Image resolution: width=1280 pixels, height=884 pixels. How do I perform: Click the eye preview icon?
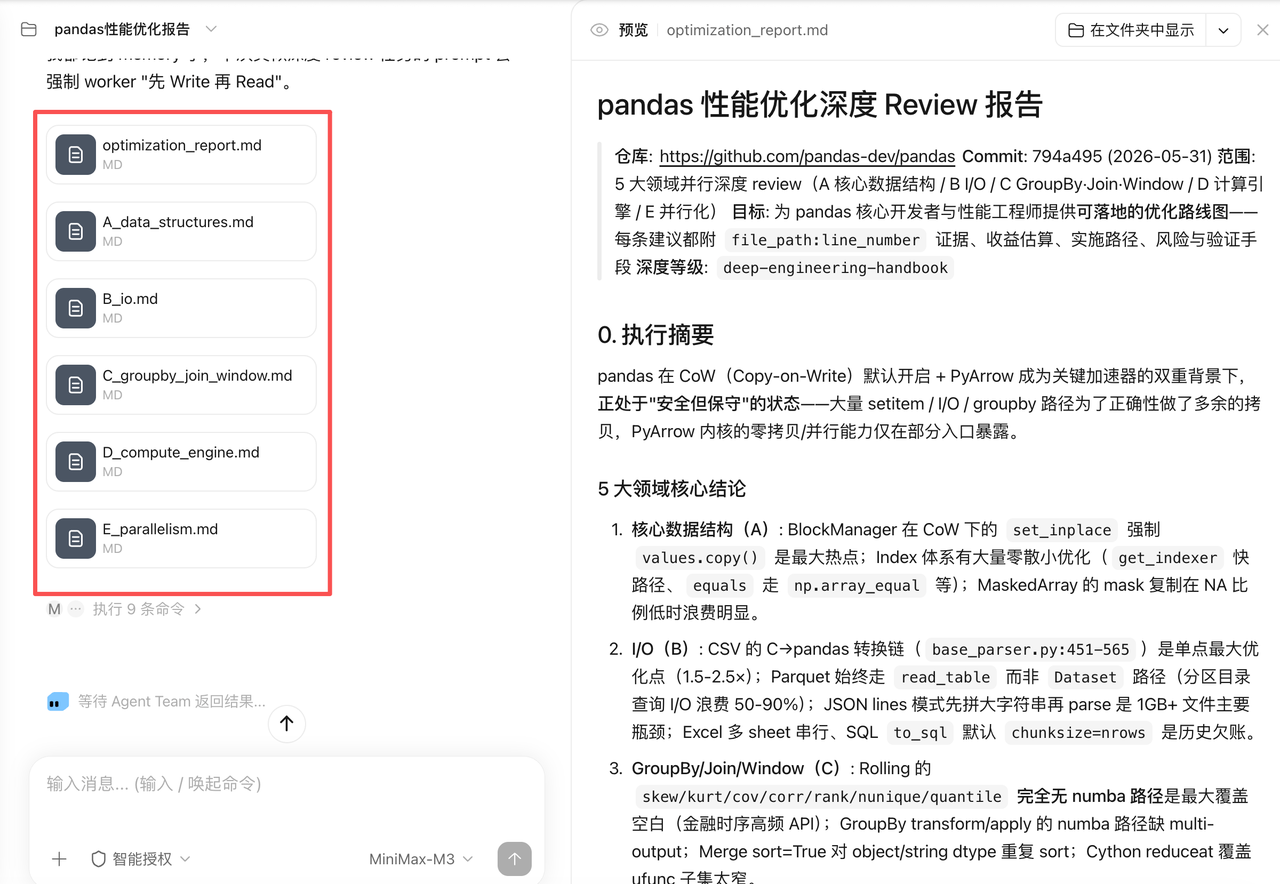600,30
